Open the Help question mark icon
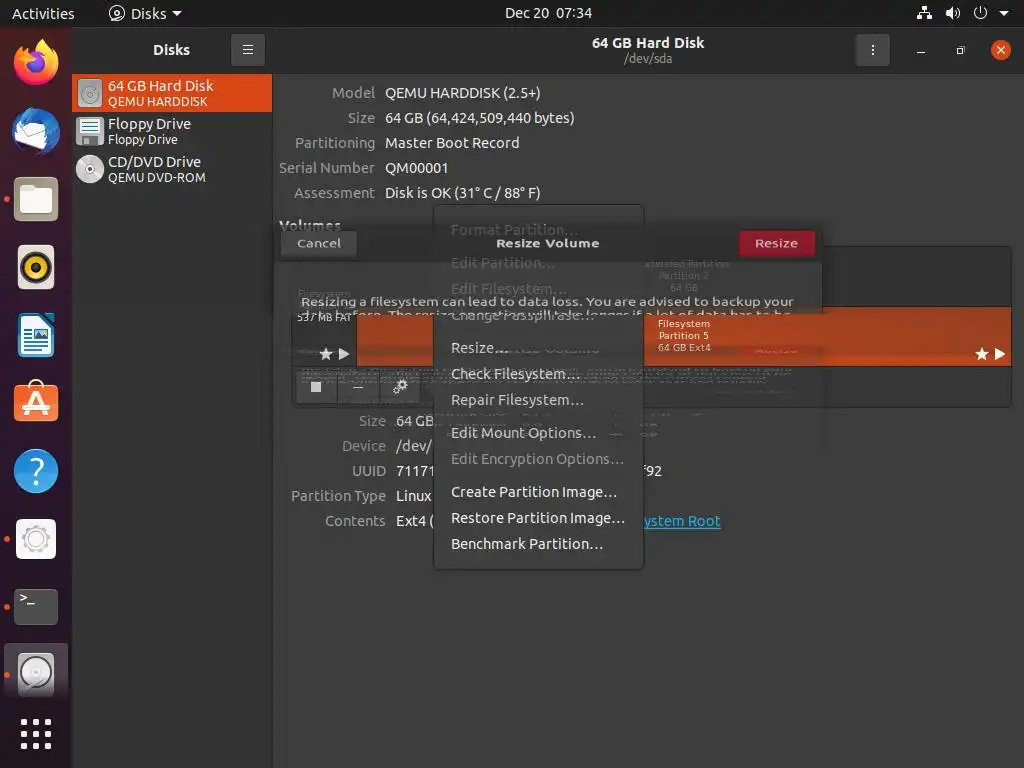Viewport: 1024px width, 768px height. click(36, 471)
